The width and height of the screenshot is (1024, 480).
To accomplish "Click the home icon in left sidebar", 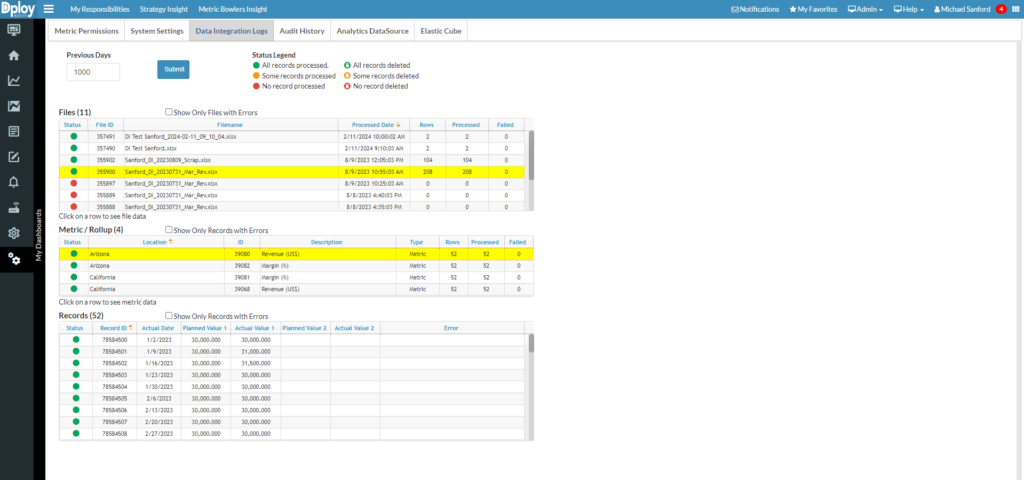I will click(14, 55).
